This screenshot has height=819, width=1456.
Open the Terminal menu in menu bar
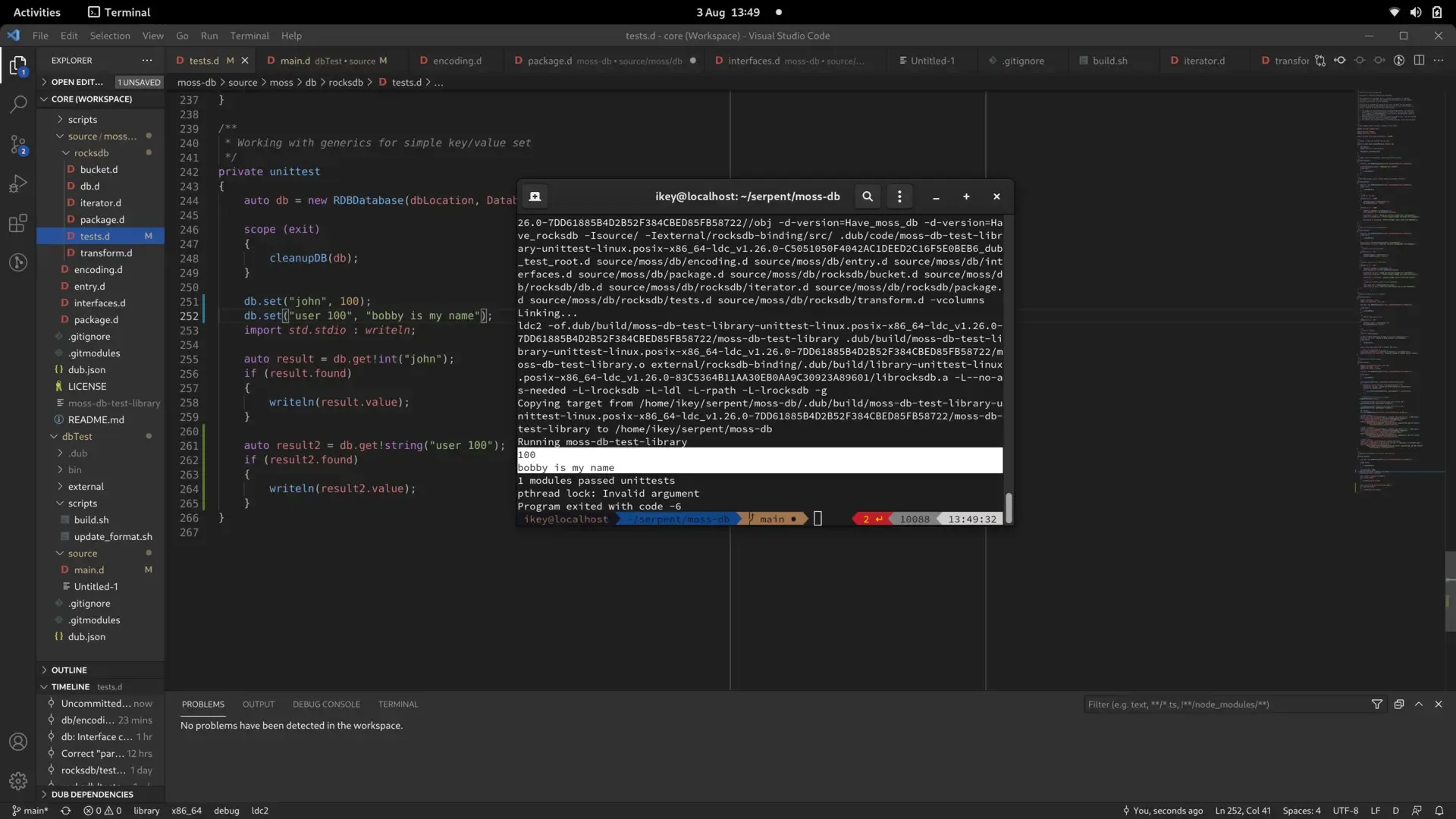249,36
